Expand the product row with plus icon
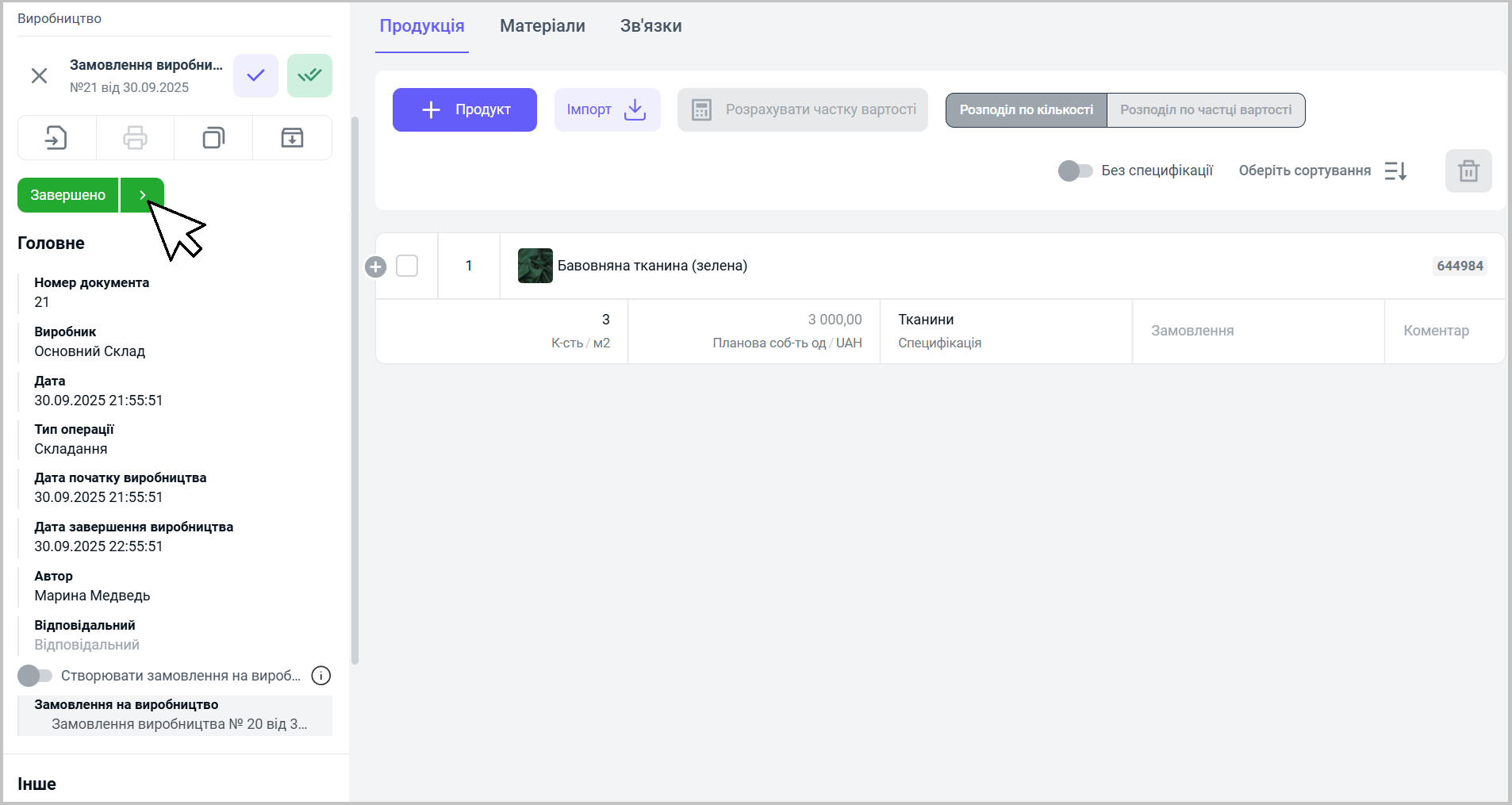 point(376,267)
